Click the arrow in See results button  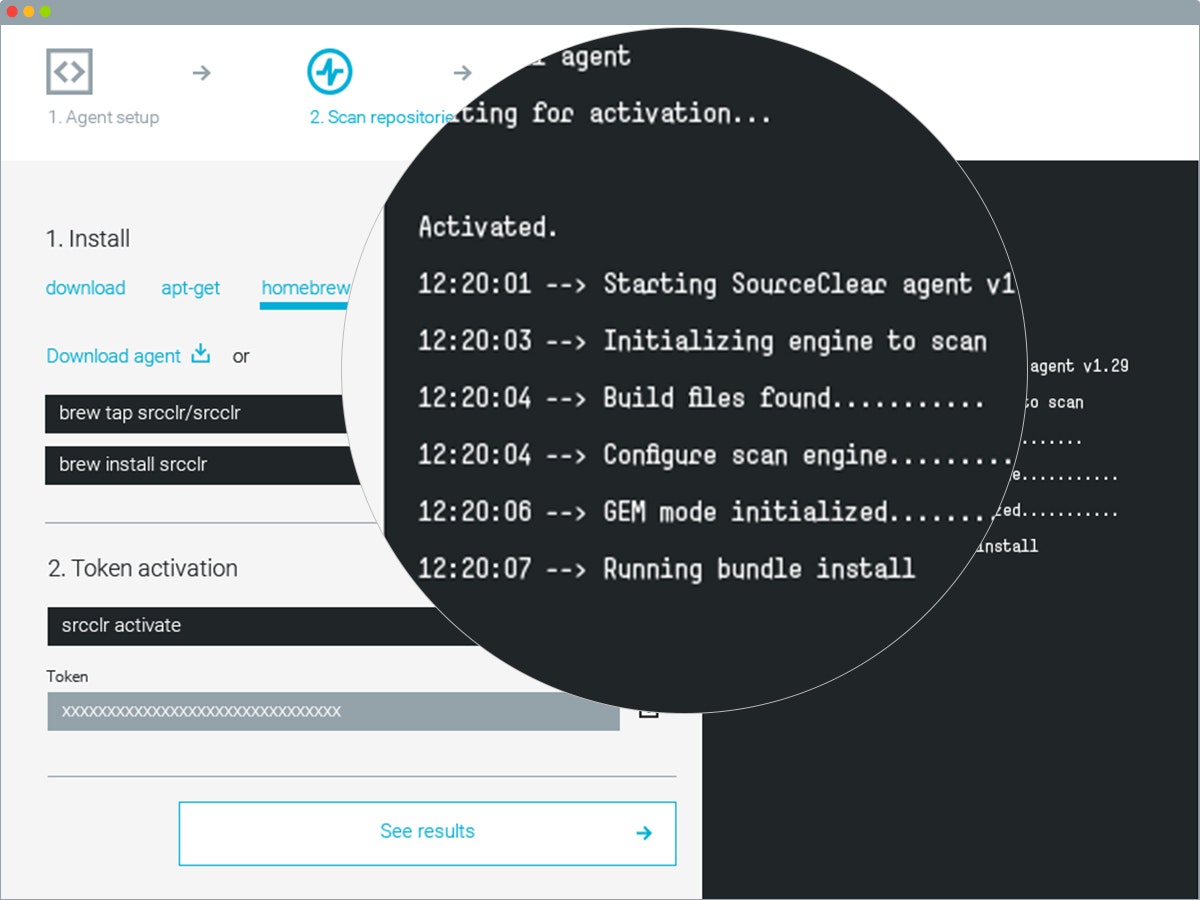[644, 833]
